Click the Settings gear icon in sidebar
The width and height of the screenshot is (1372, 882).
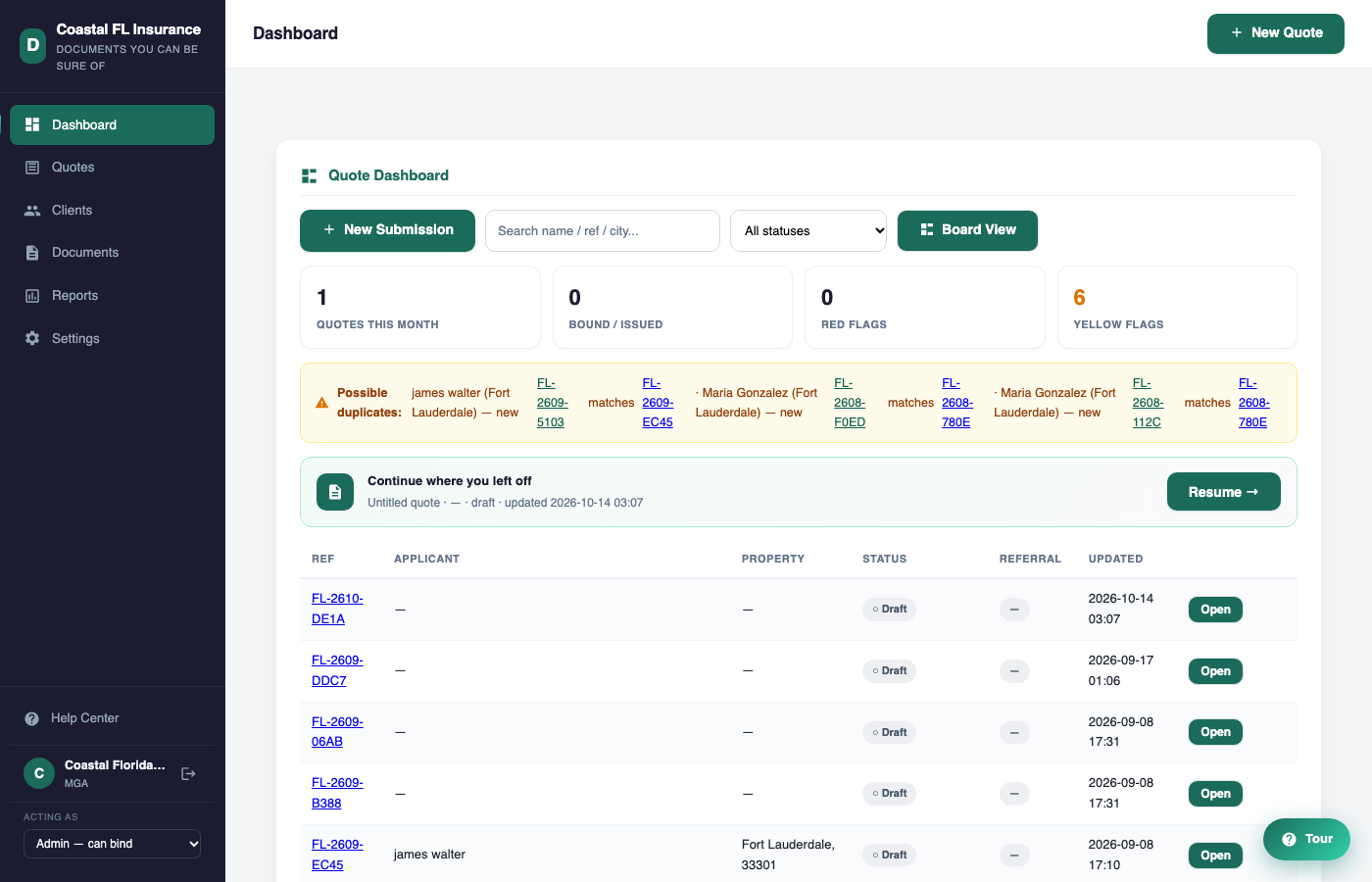pos(32,338)
